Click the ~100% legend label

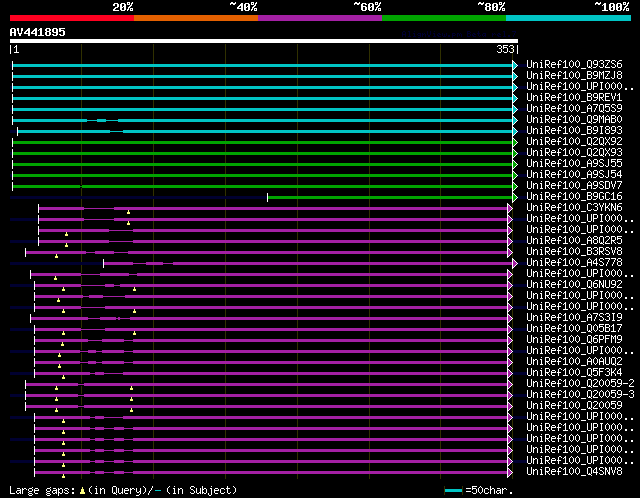pos(611,7)
